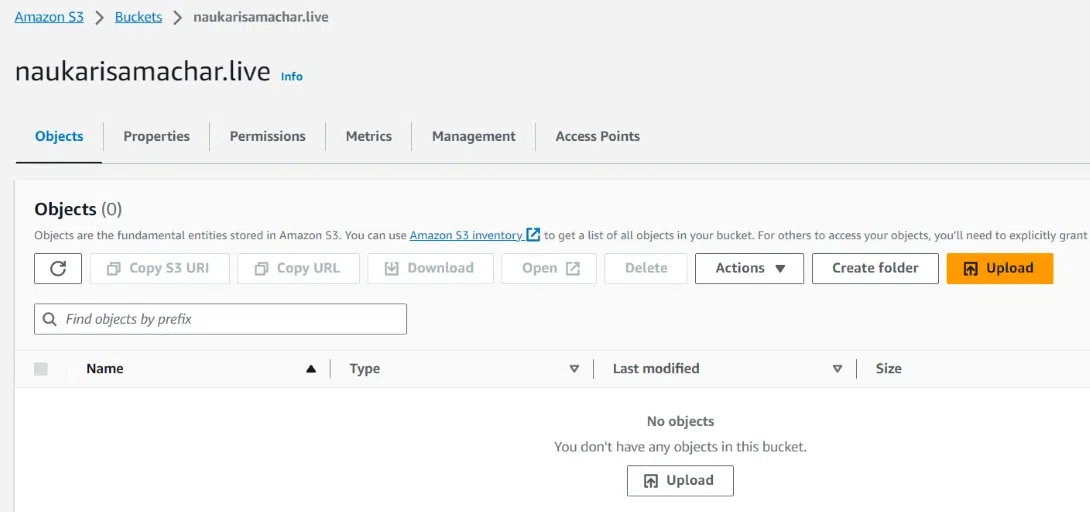Click the orange Upload button

999,268
